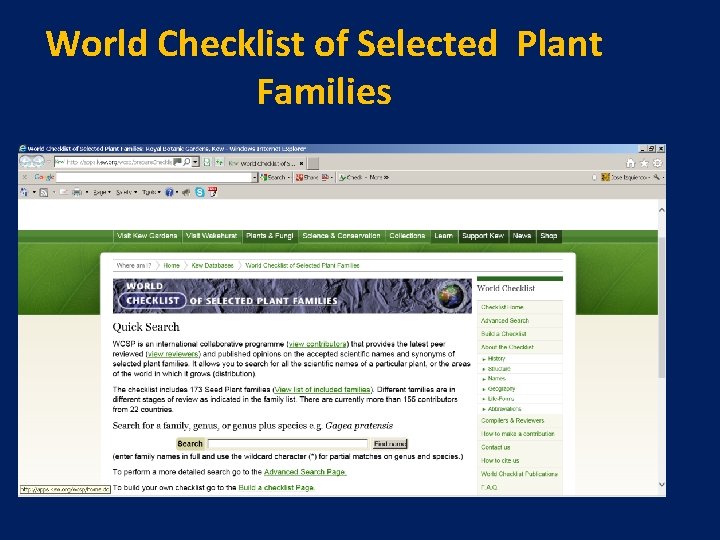Click the PDF converter icon
The width and height of the screenshot is (720, 540).
(x=212, y=192)
